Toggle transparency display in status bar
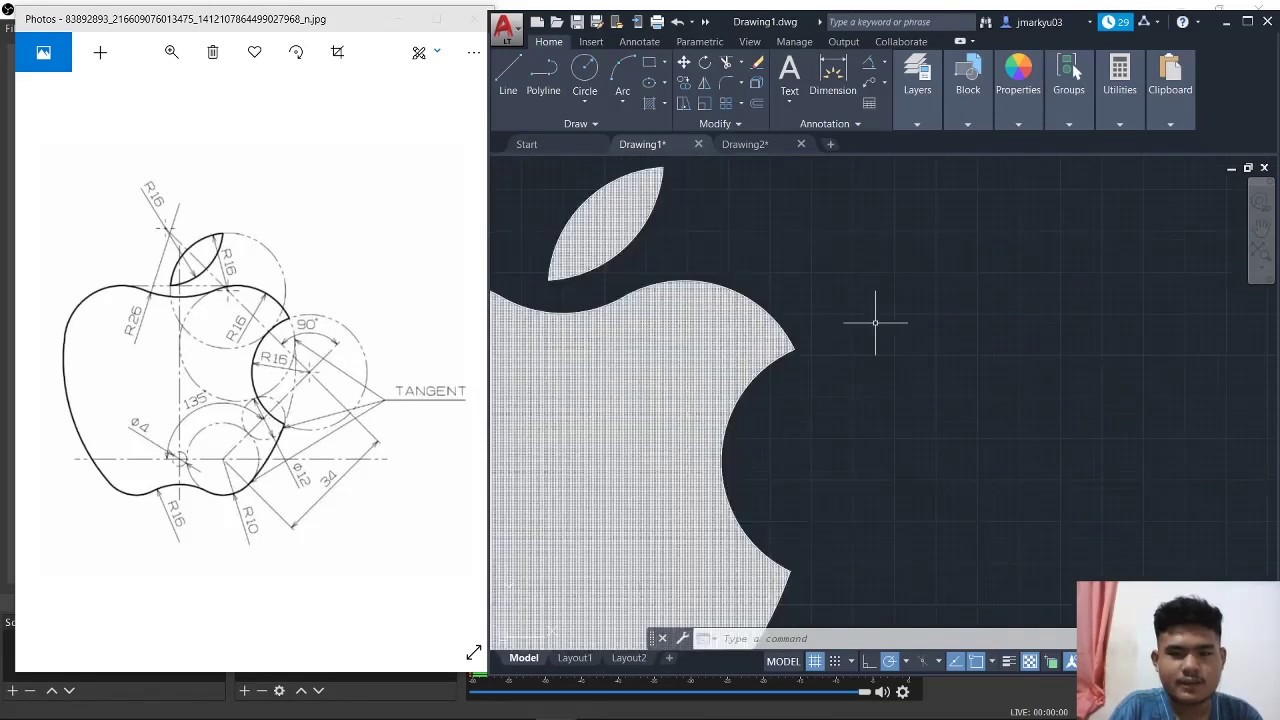1280x720 pixels. pyautogui.click(x=1030, y=661)
